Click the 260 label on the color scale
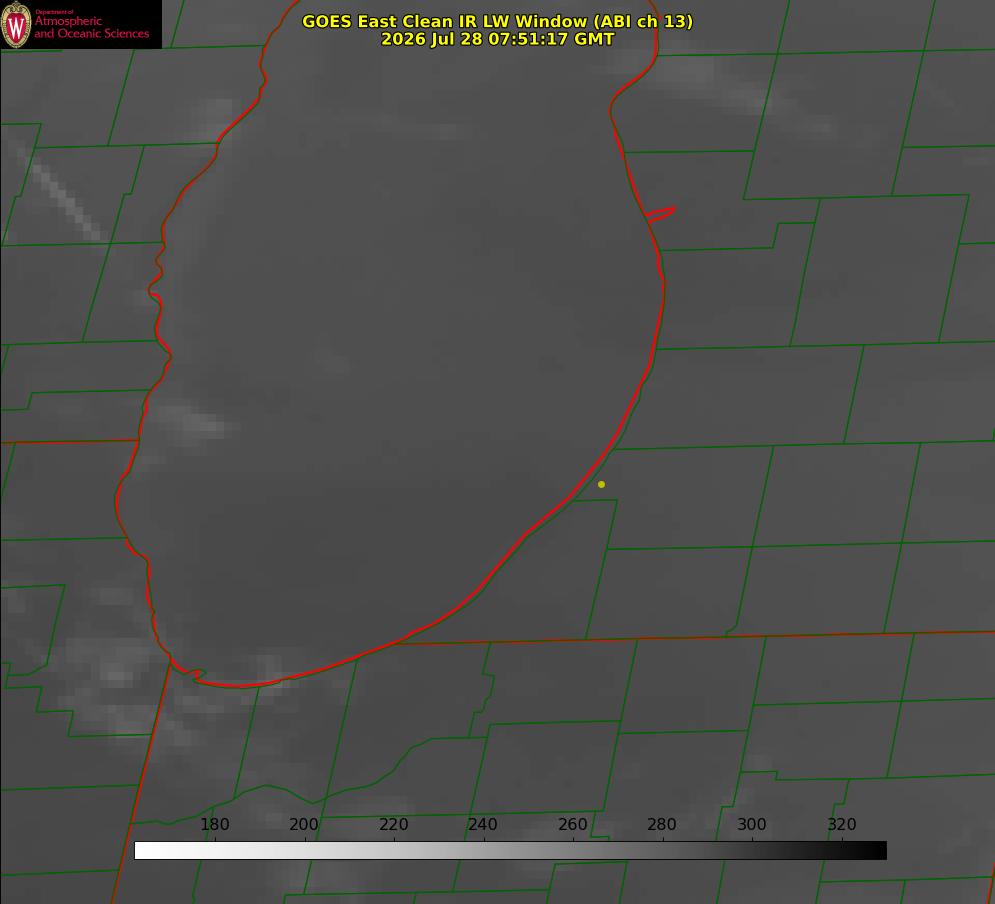The width and height of the screenshot is (995, 904). (572, 824)
